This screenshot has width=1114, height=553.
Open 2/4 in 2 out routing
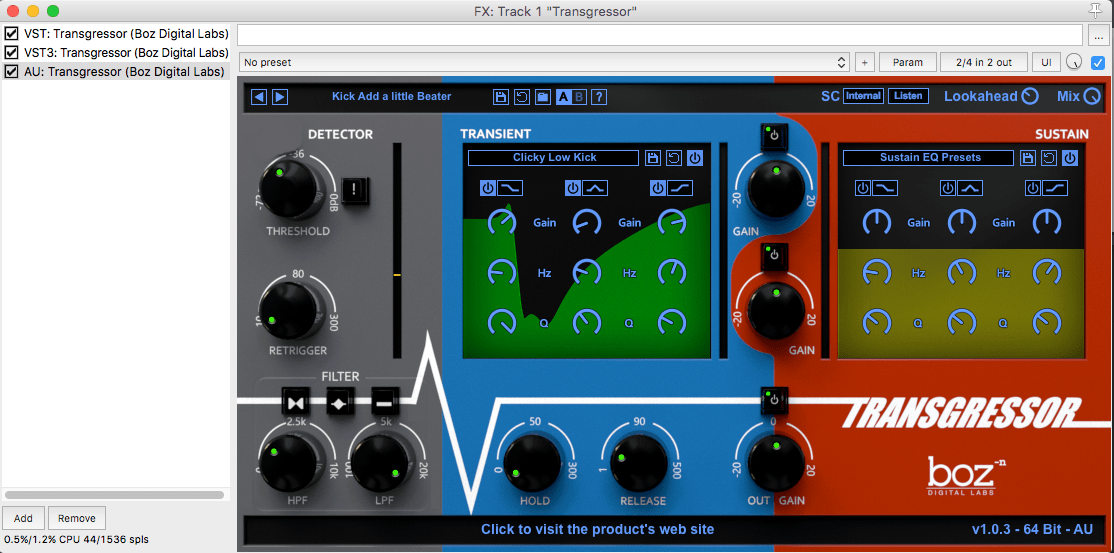[x=984, y=63]
